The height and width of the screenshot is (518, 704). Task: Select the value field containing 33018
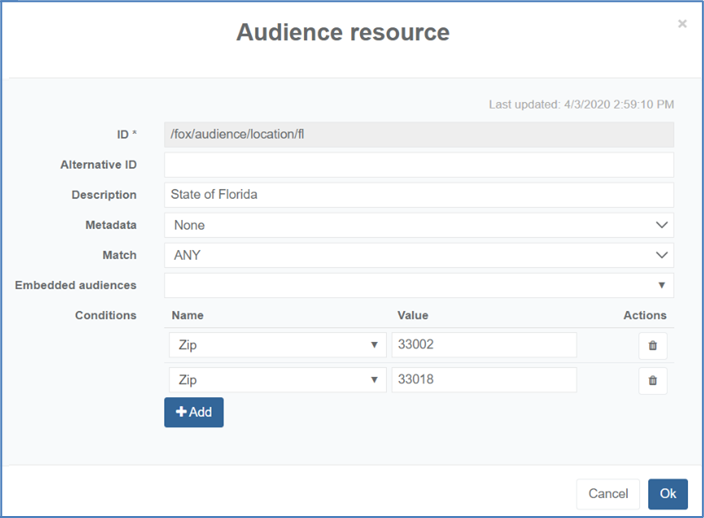[x=484, y=380]
